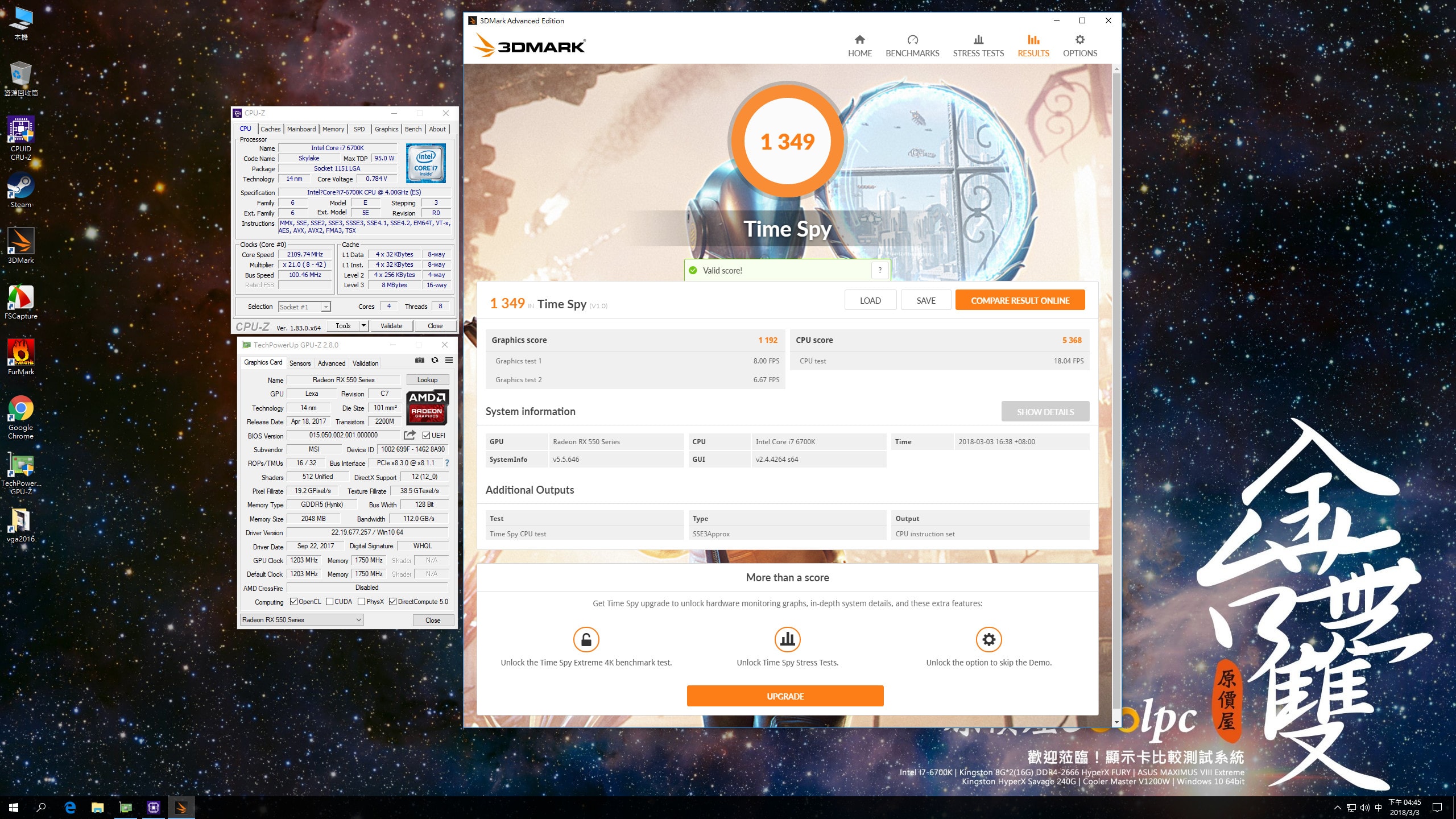
Task: Open TechPowerUp GPU-Z desktop icon
Action: coord(21,474)
